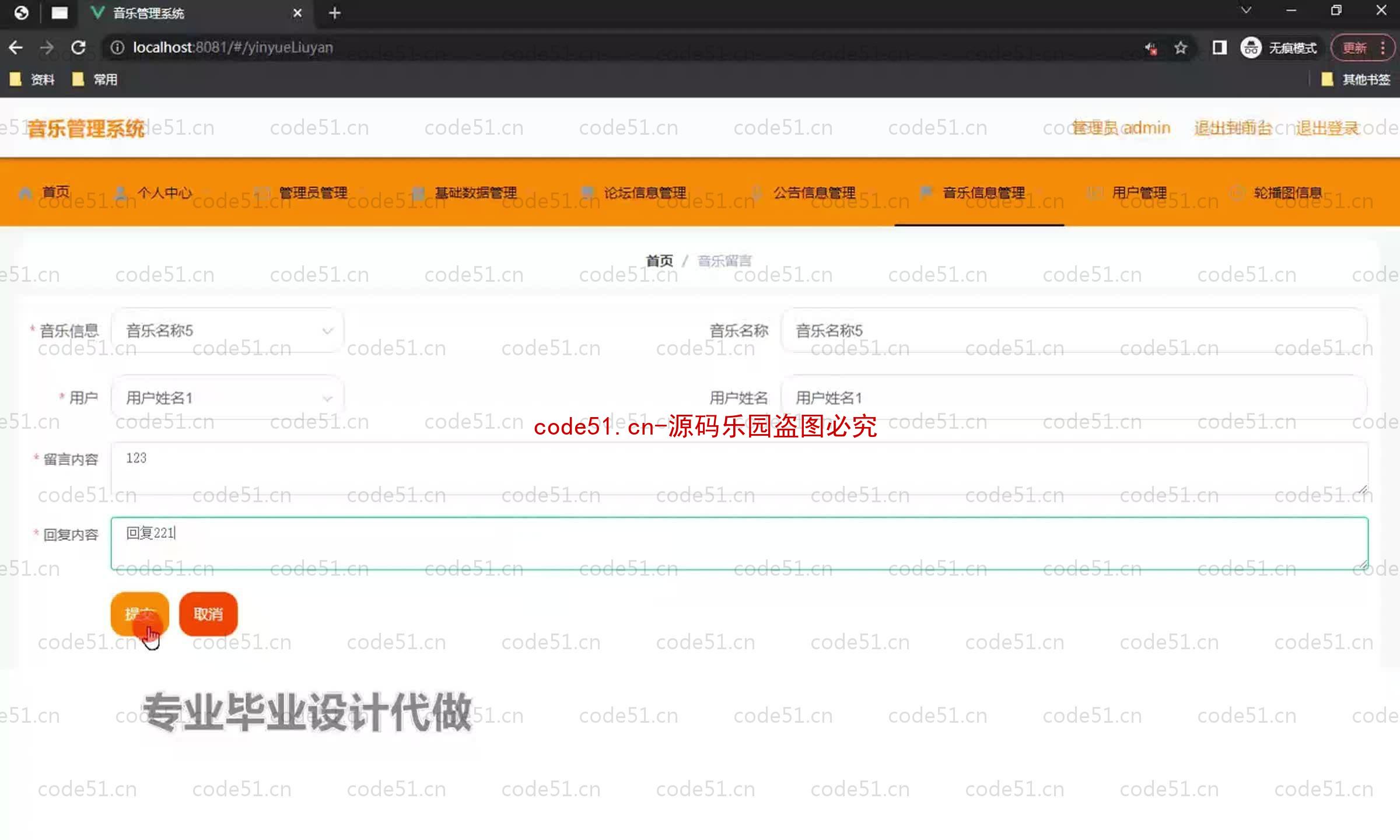Click the 退出登录 logout link
The image size is (1400, 840).
pyautogui.click(x=1328, y=128)
